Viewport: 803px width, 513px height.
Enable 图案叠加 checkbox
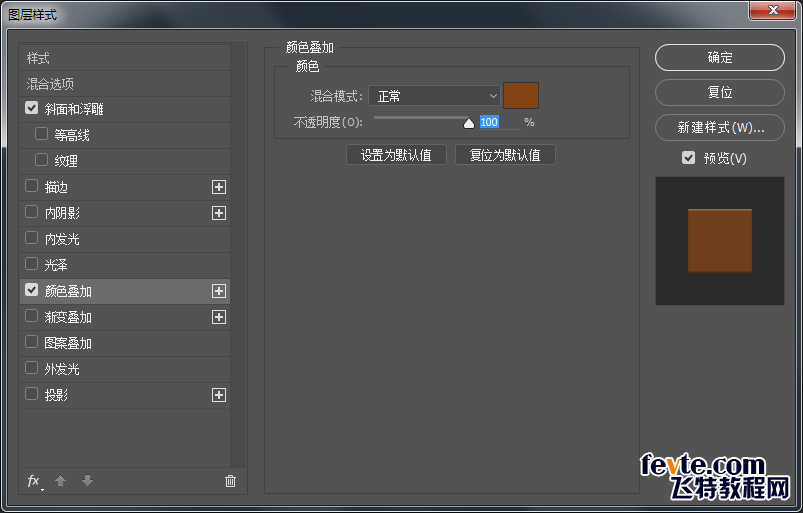point(31,342)
